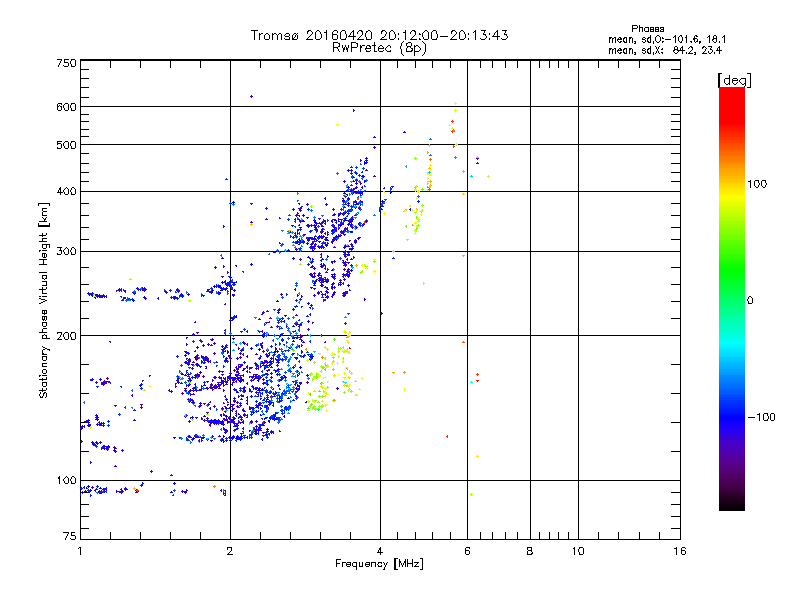Viewport: 800px width, 600px height.
Task: Click the x-axis tick label '1'
Action: [80, 551]
